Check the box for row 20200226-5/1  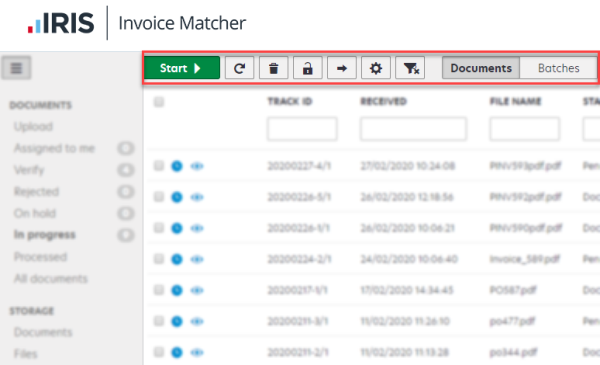(x=159, y=197)
